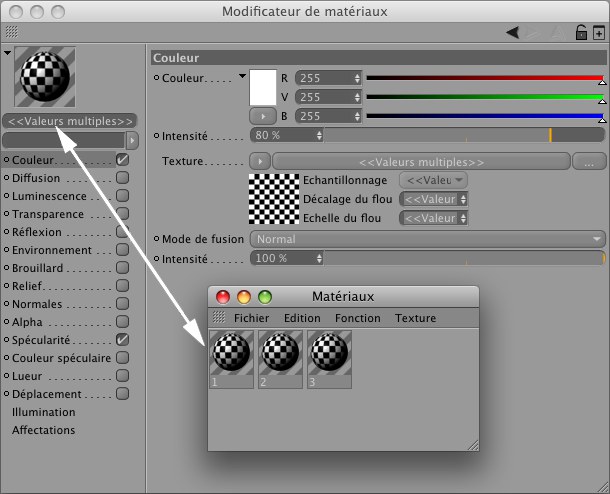Open the Mode de fusion dropdown
The height and width of the screenshot is (494, 610).
click(x=427, y=240)
